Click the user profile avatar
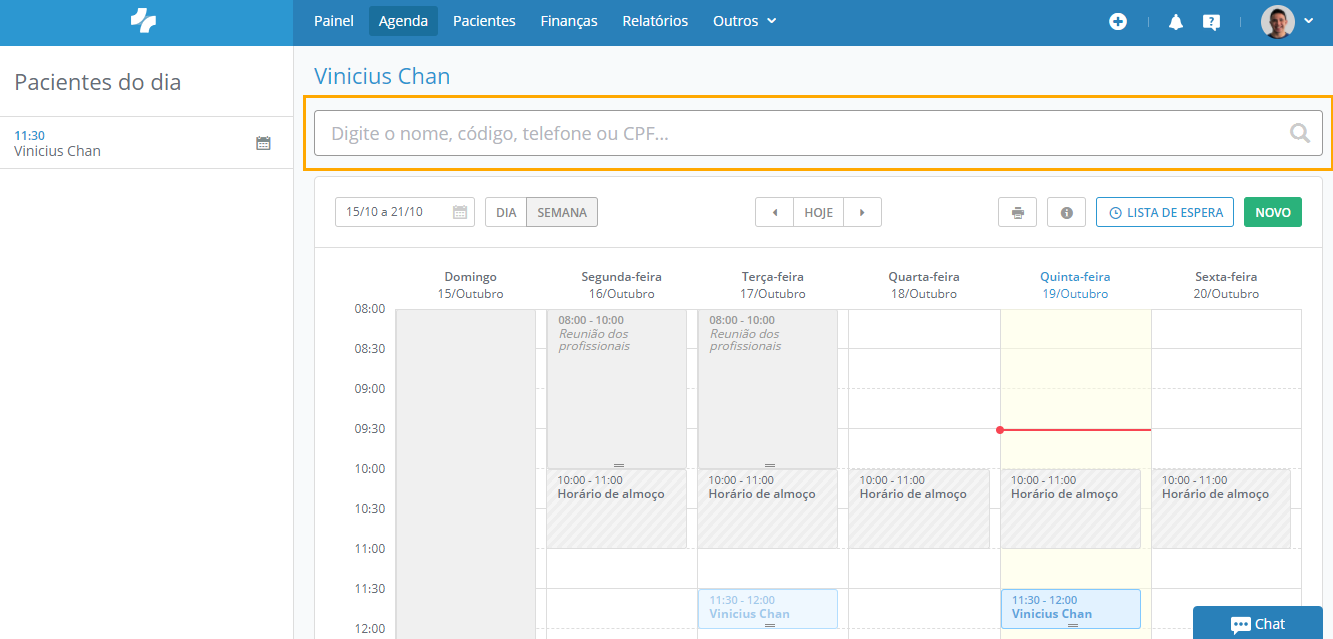This screenshot has width=1333, height=639. pos(1278,21)
